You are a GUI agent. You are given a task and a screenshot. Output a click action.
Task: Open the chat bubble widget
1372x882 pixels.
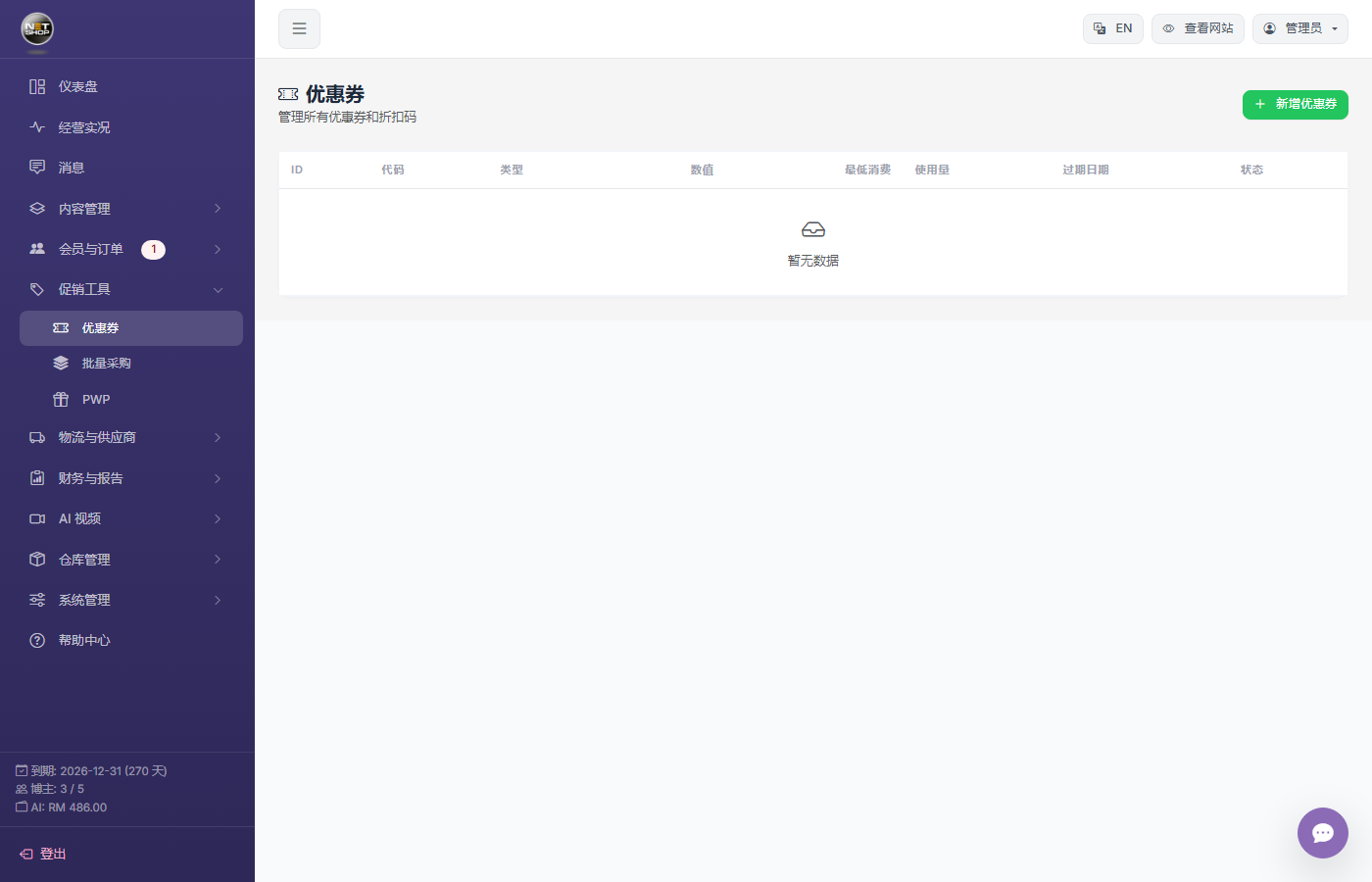(x=1323, y=833)
